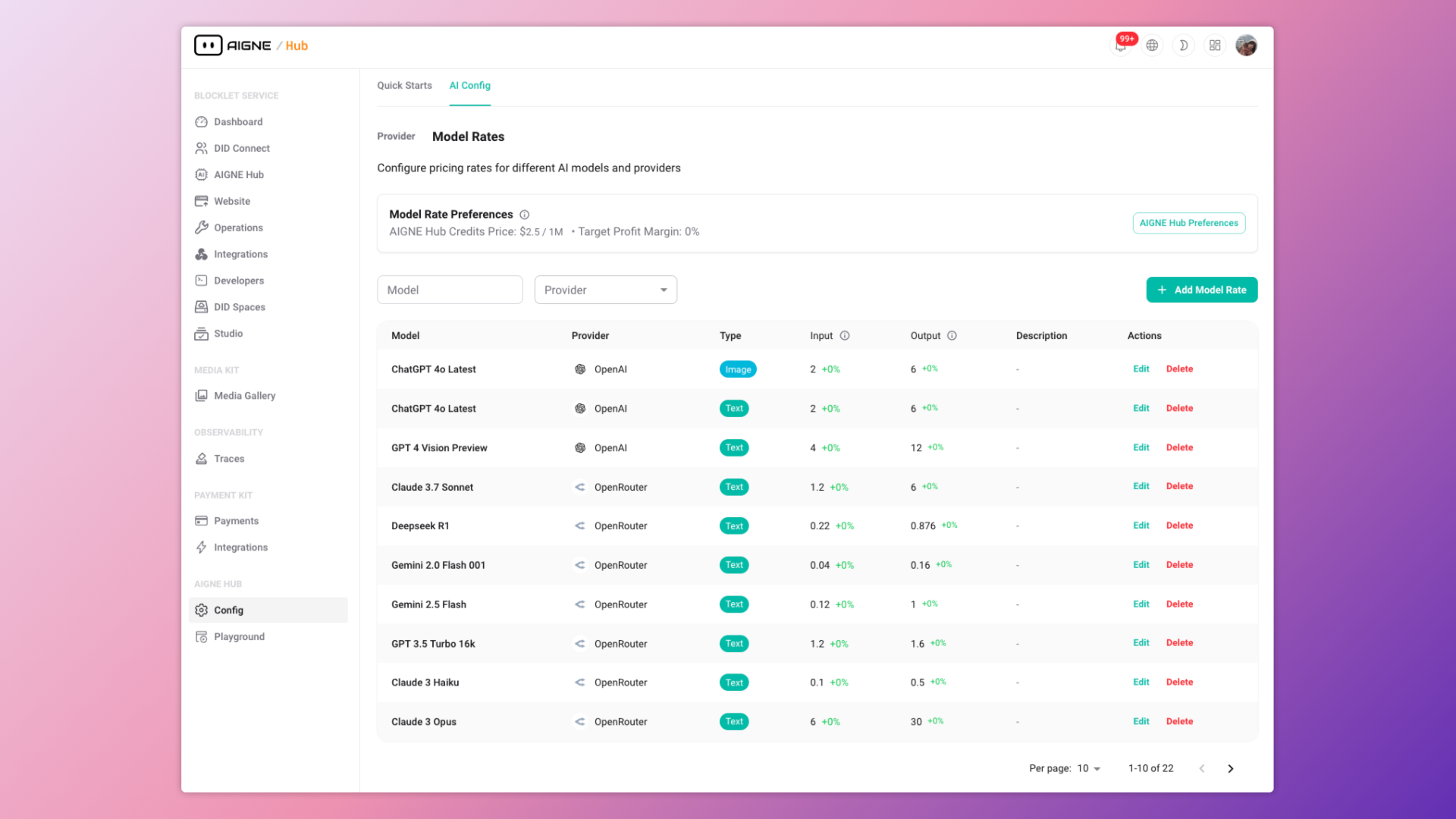The image size is (1456, 819).
Task: Open the Provider filter dropdown
Action: 605,290
